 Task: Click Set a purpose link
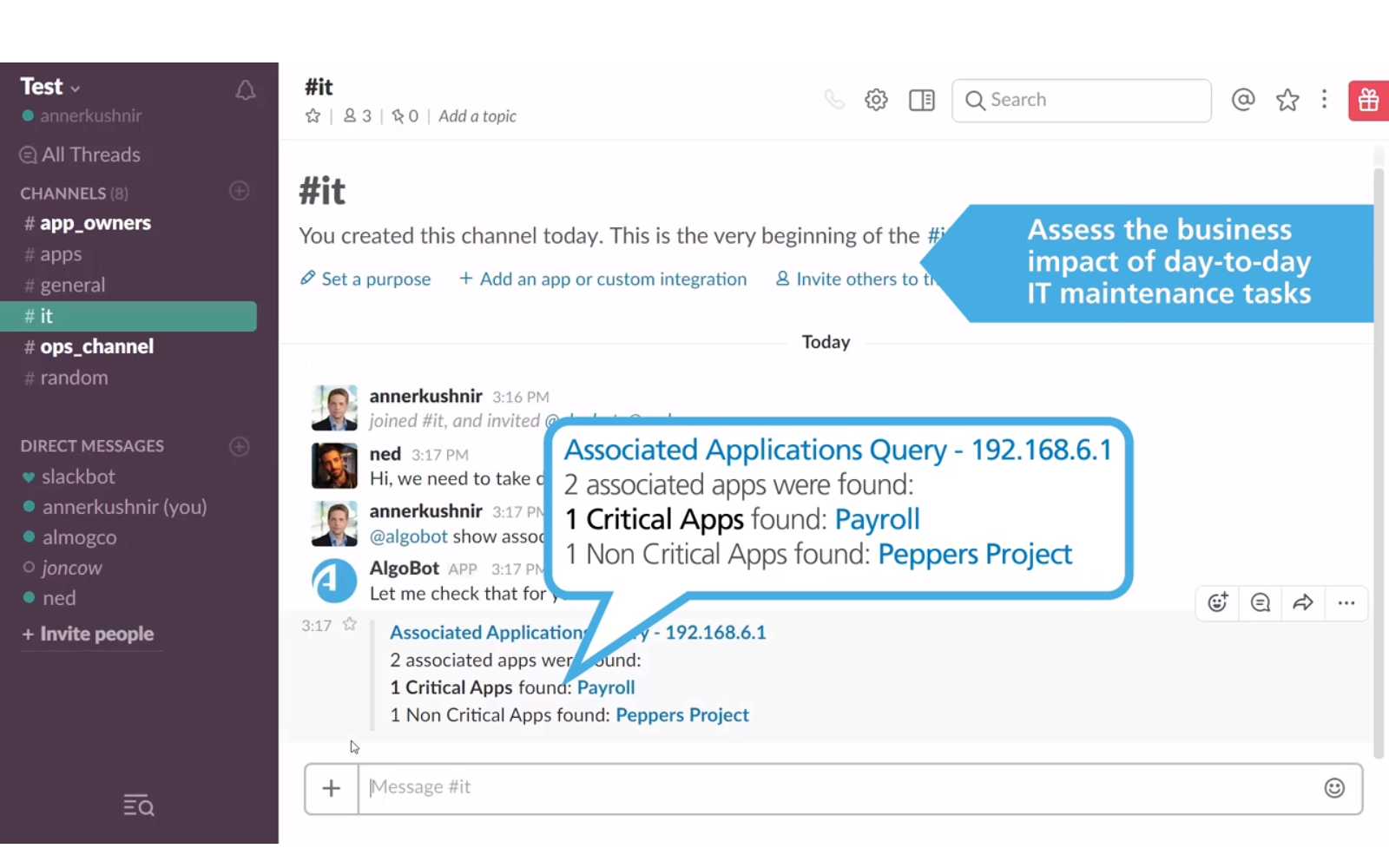pos(365,279)
